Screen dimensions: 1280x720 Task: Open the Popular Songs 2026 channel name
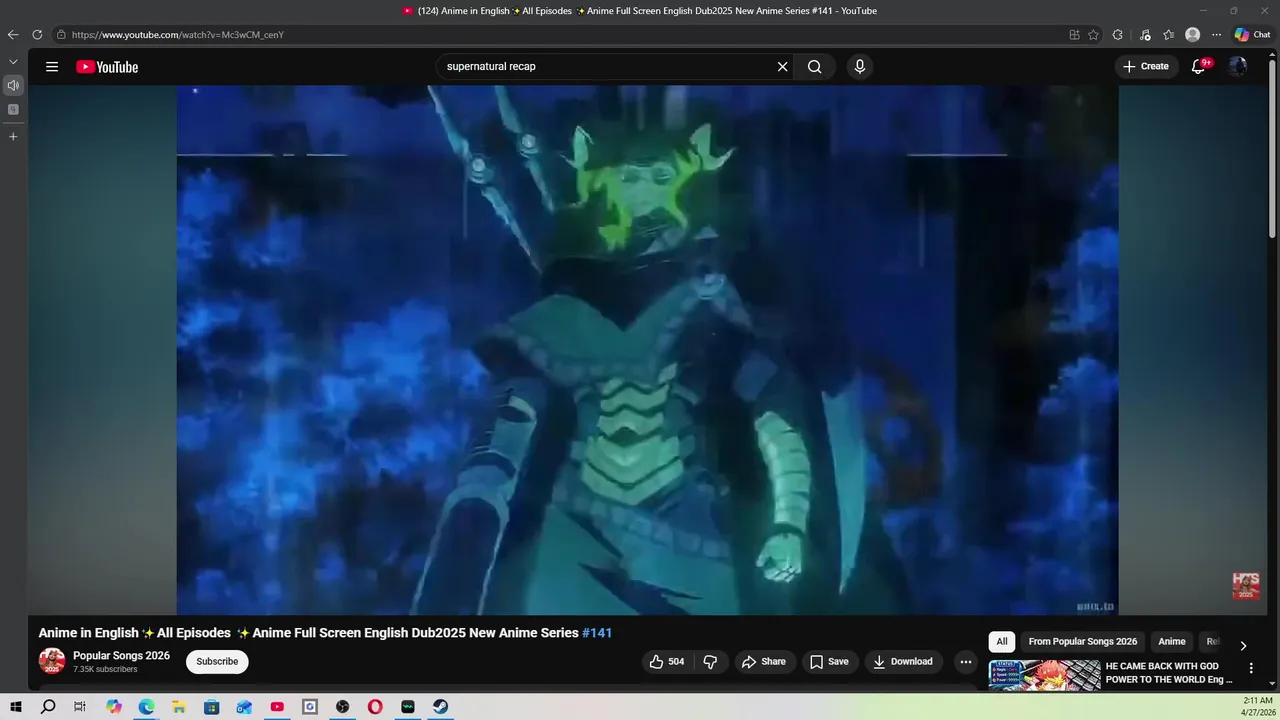pyautogui.click(x=121, y=656)
